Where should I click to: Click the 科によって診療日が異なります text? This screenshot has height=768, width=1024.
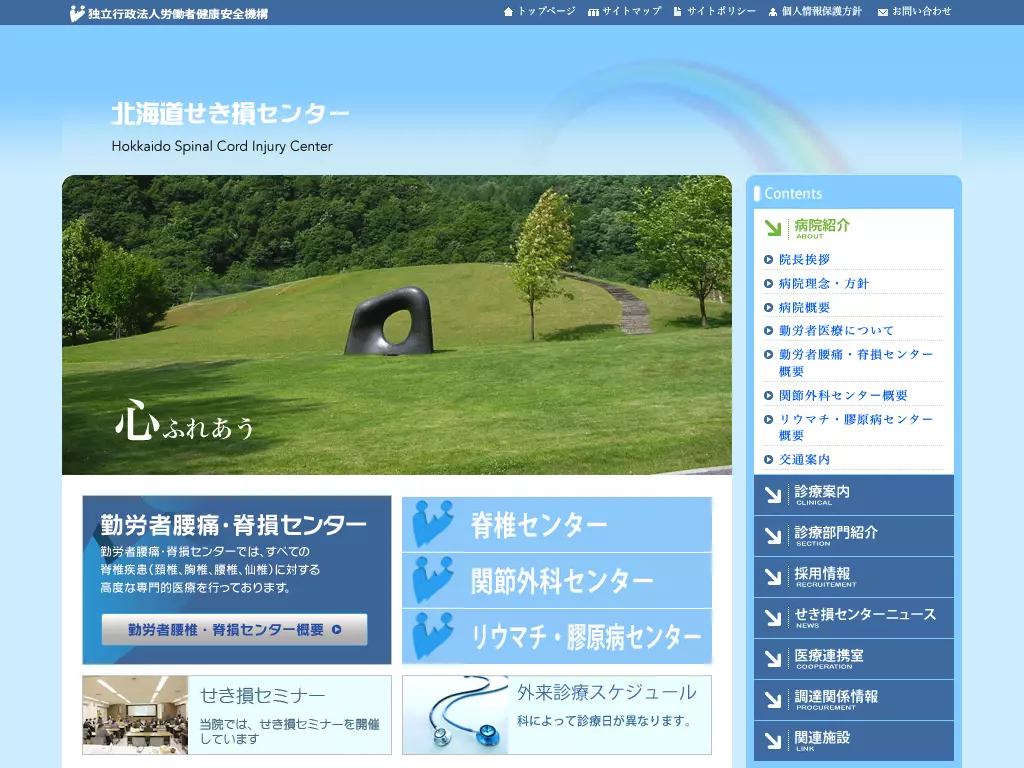[x=603, y=721]
